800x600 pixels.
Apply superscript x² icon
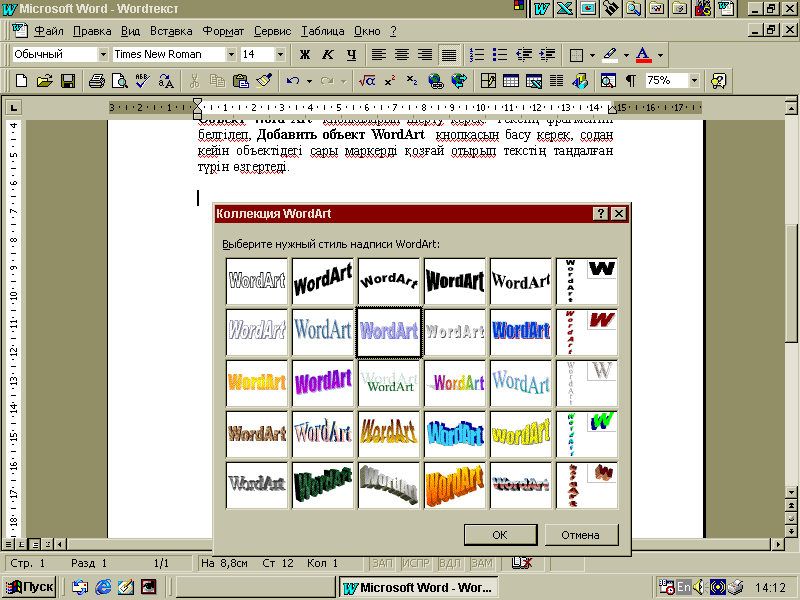click(x=390, y=81)
